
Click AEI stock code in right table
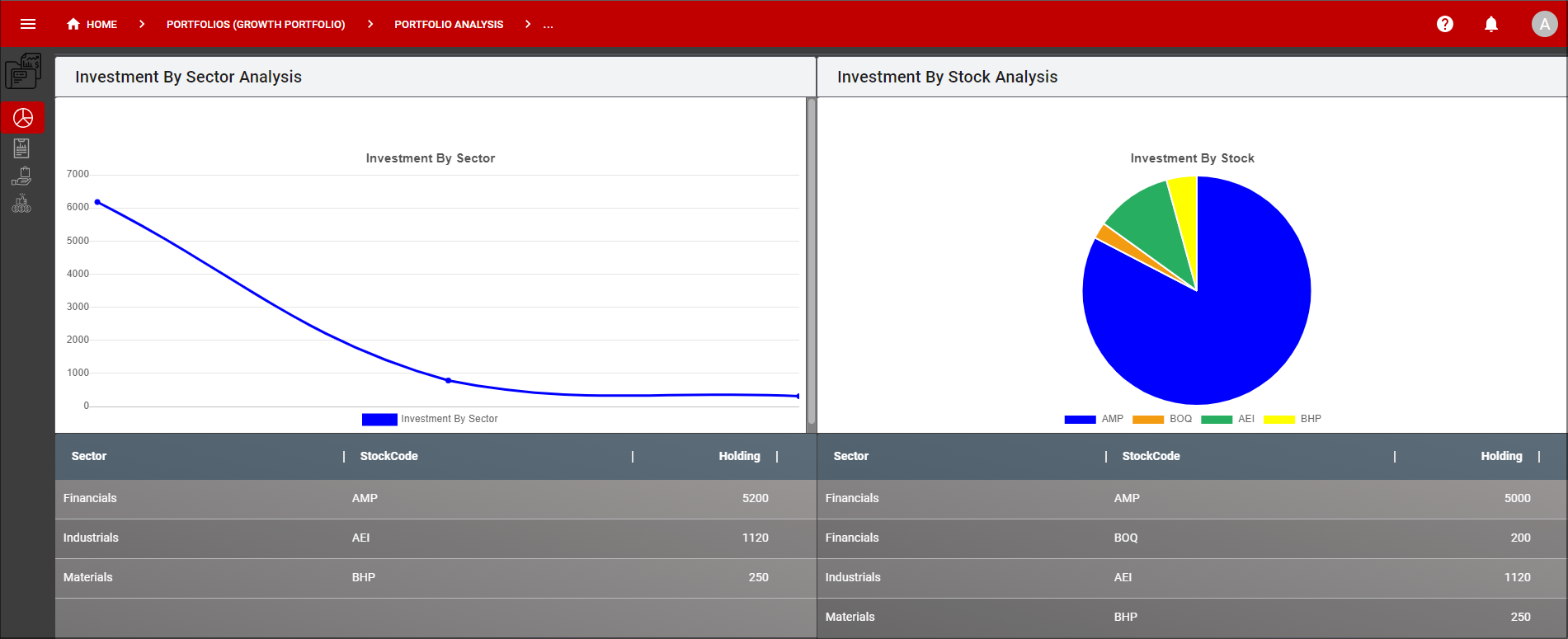point(1123,577)
